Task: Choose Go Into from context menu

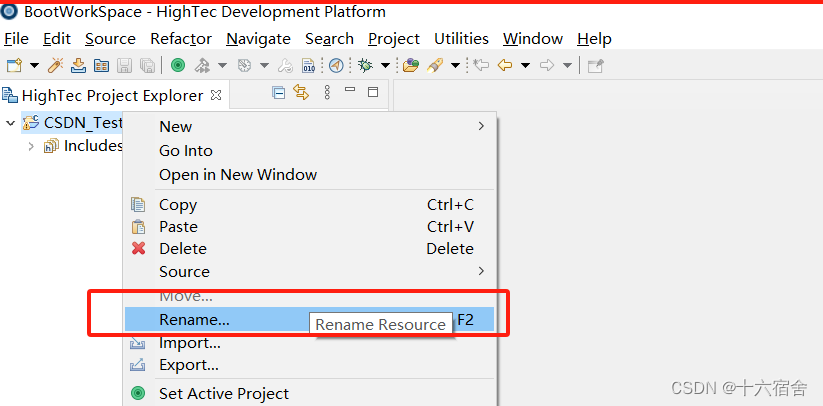Action: tap(310, 151)
